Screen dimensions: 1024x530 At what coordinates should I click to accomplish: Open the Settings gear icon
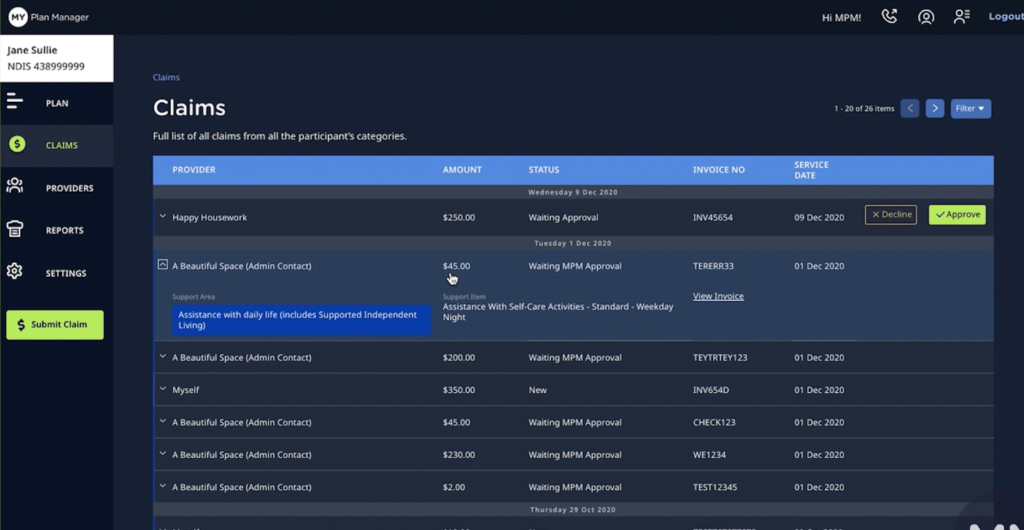(x=15, y=272)
